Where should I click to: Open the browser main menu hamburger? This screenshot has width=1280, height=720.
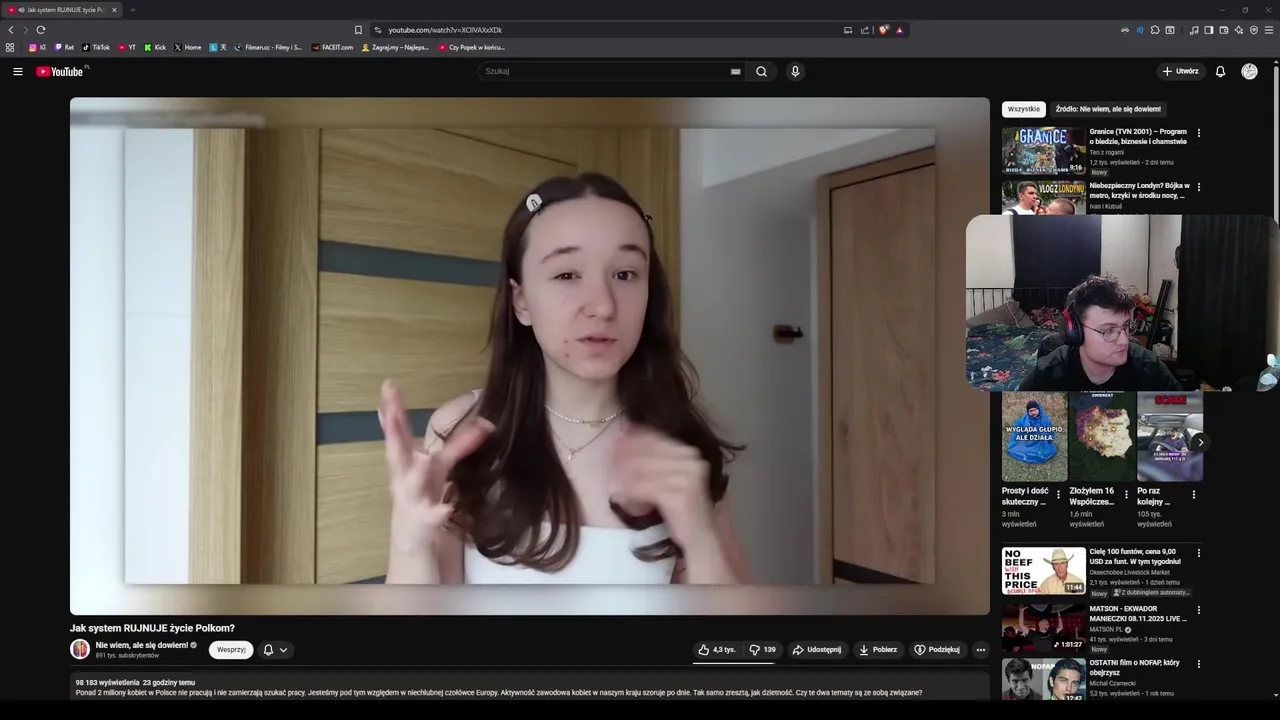1269,30
